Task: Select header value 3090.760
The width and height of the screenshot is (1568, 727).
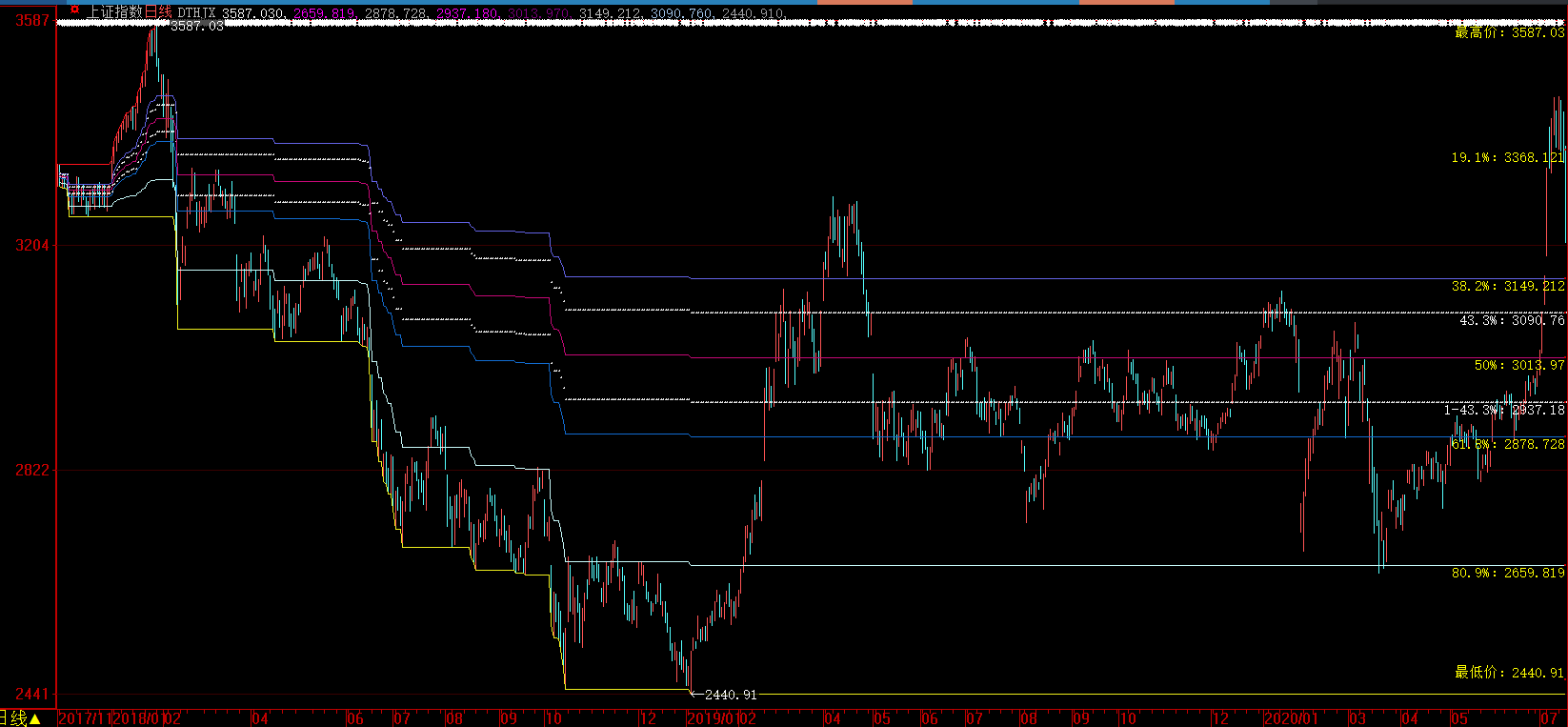Action: [x=681, y=13]
